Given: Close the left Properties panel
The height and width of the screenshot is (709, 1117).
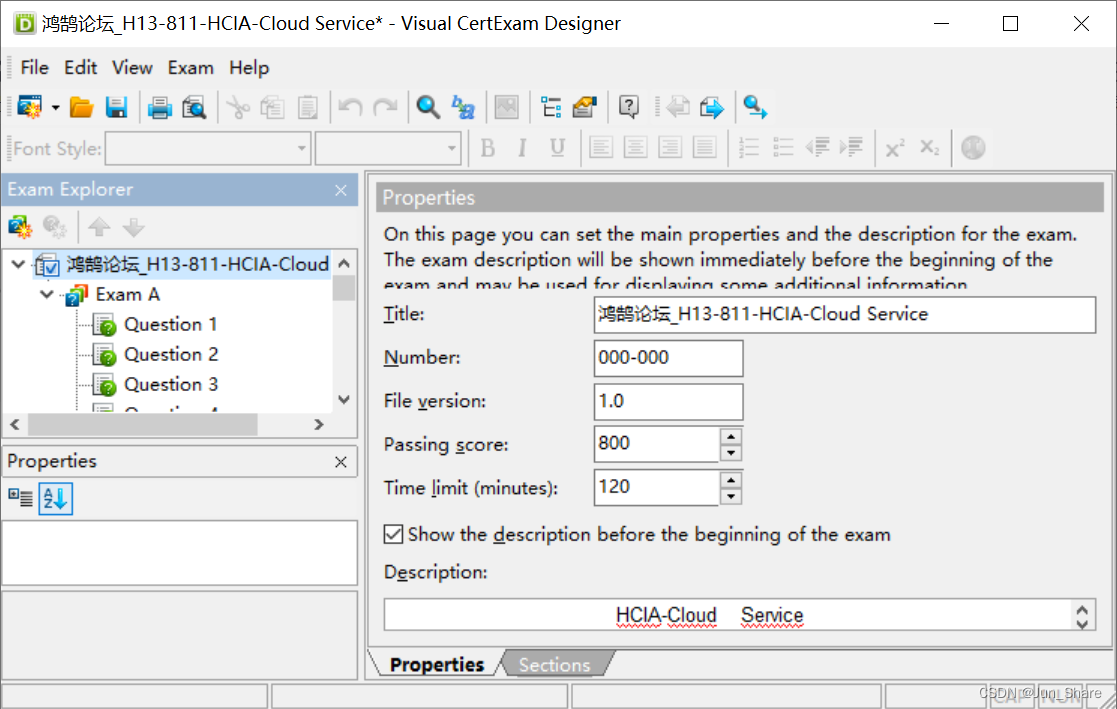Looking at the screenshot, I should pyautogui.click(x=341, y=462).
